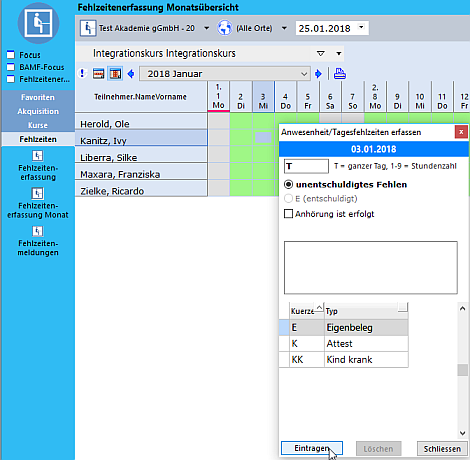Select unentschuldigtes Fehlen radio button
Viewport: 470px width, 460px height.
(x=288, y=184)
